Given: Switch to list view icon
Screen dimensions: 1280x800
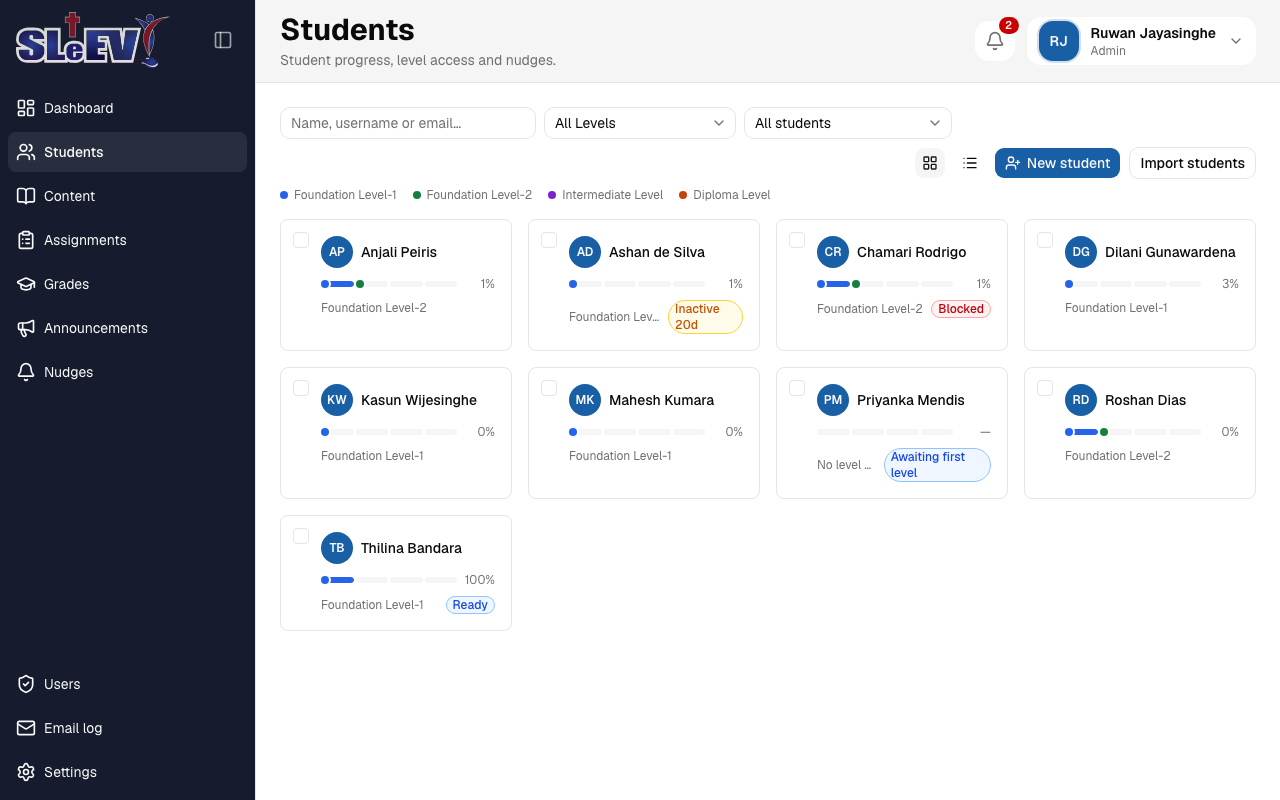Looking at the screenshot, I should coord(970,163).
